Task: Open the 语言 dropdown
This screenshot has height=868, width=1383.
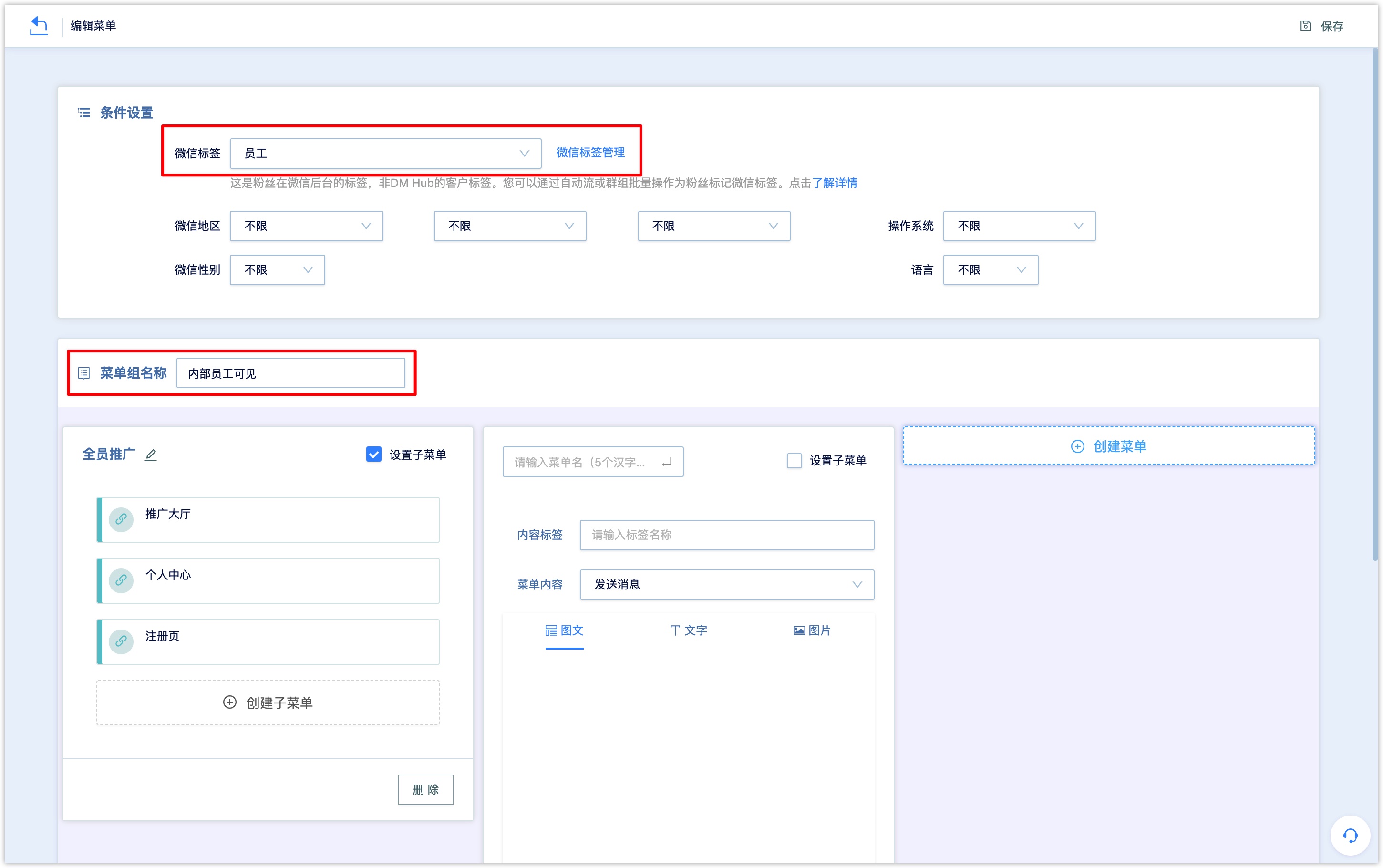Action: [991, 270]
